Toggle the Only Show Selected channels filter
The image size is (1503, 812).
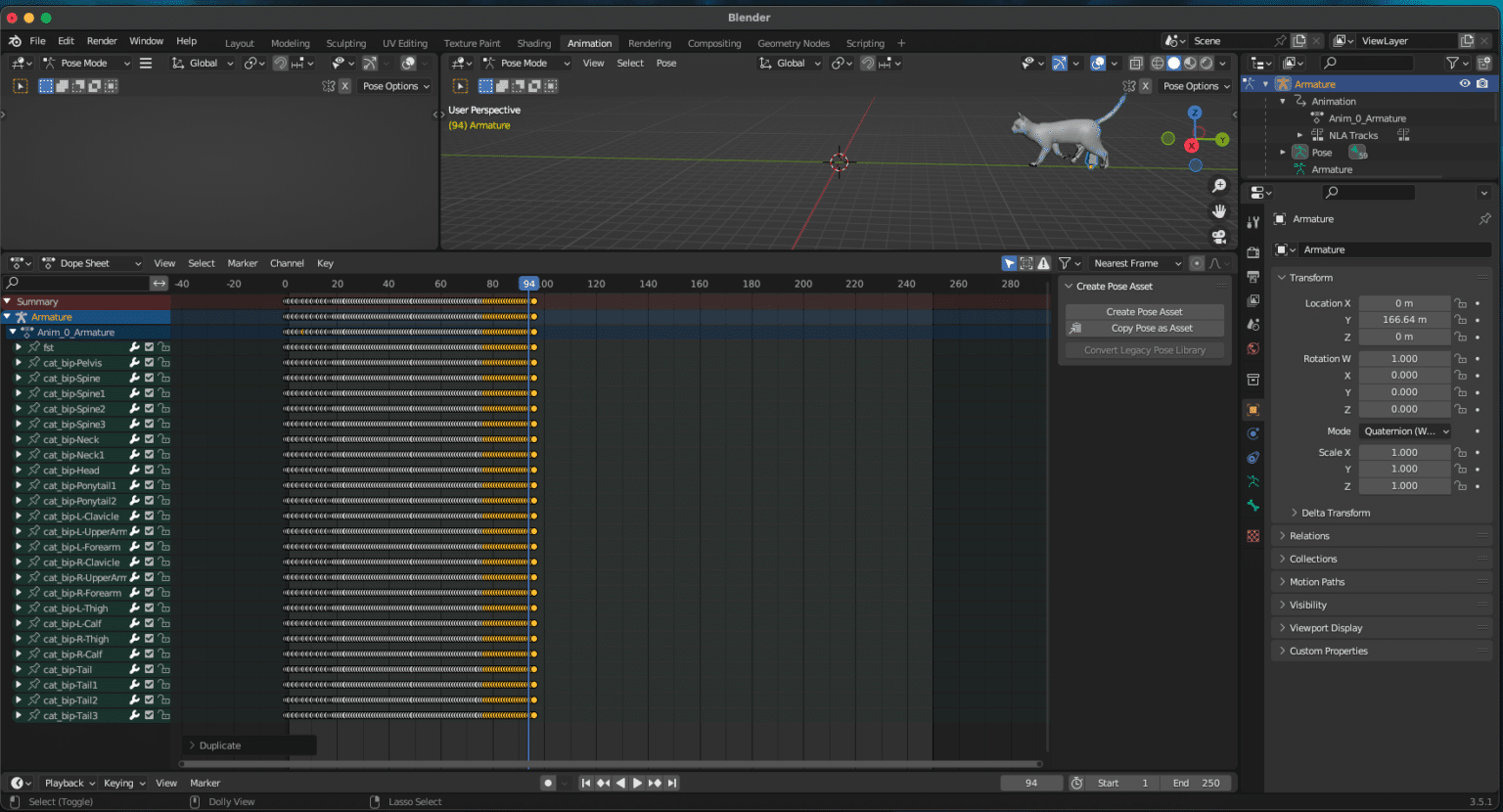click(x=1009, y=263)
